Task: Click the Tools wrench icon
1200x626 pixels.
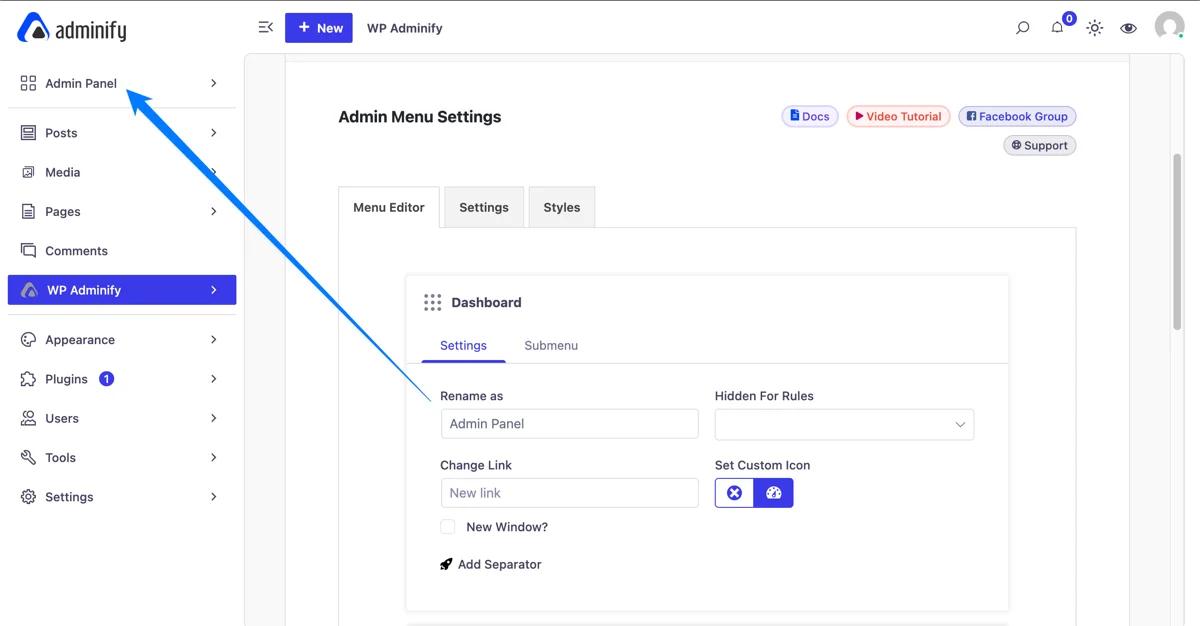Action: (x=28, y=458)
